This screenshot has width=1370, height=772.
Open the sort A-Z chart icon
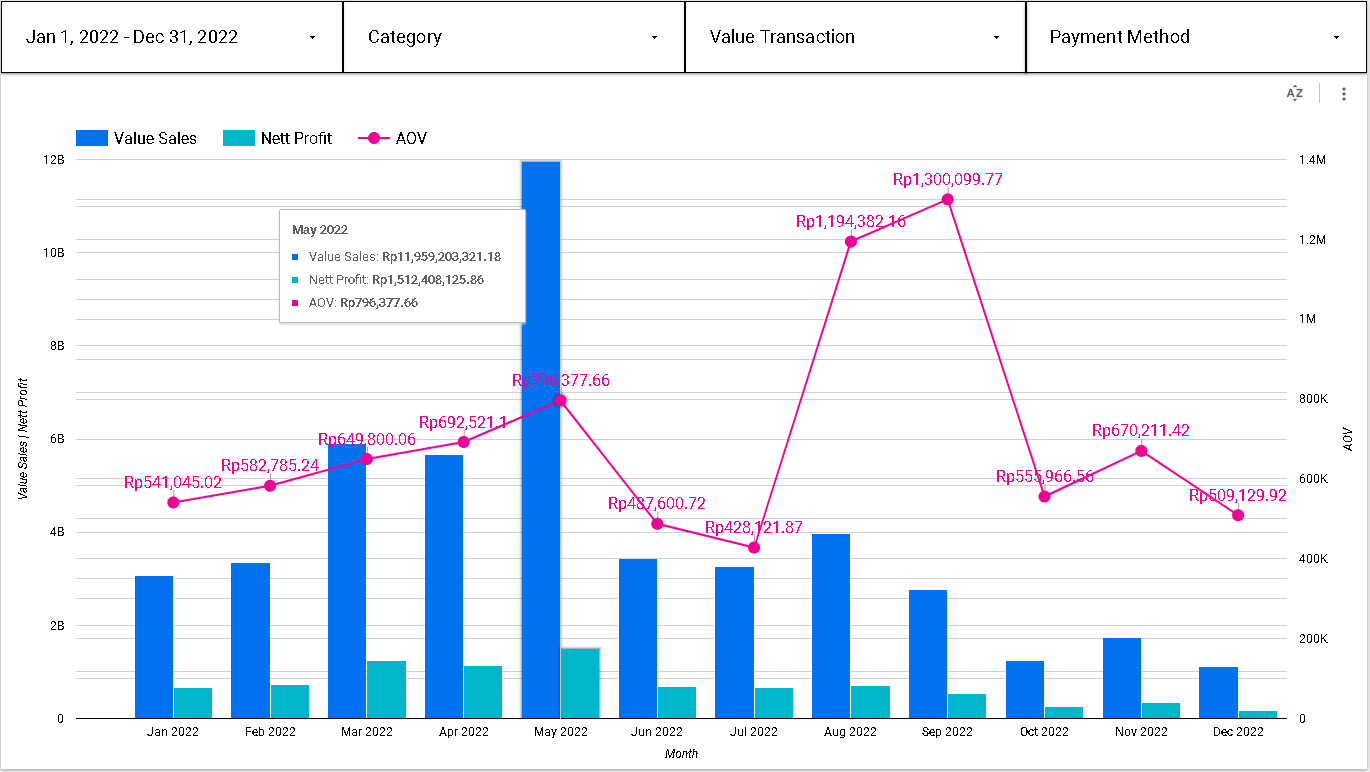pyautogui.click(x=1295, y=93)
